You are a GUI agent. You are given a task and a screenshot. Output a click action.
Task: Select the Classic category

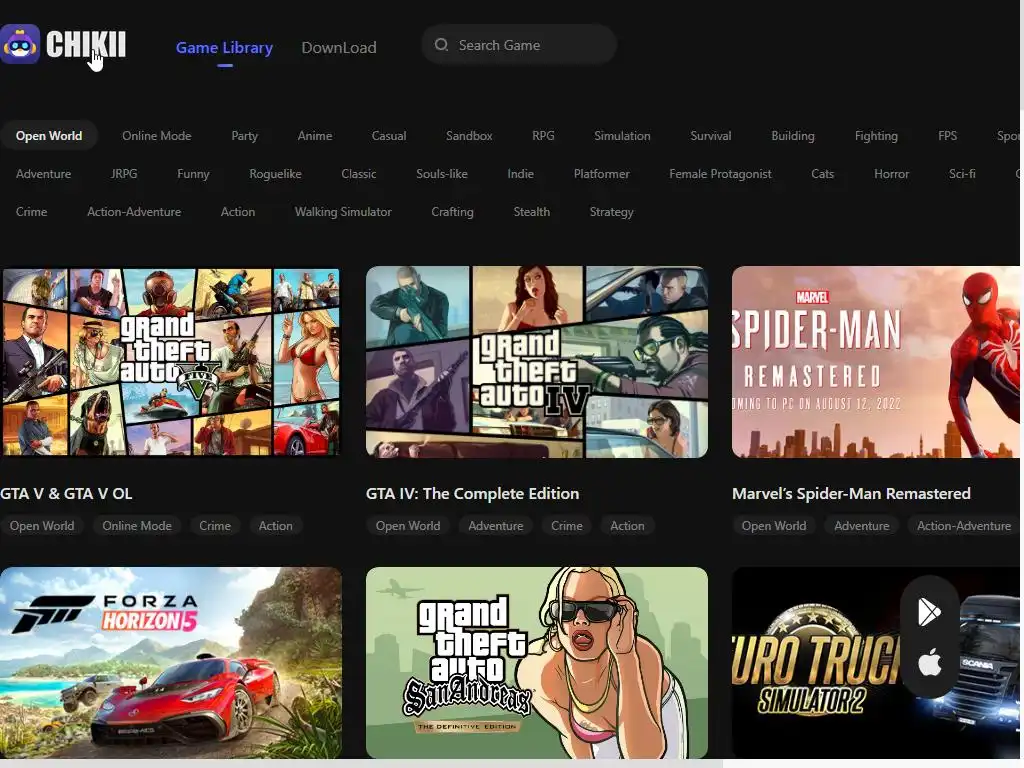pyautogui.click(x=359, y=174)
